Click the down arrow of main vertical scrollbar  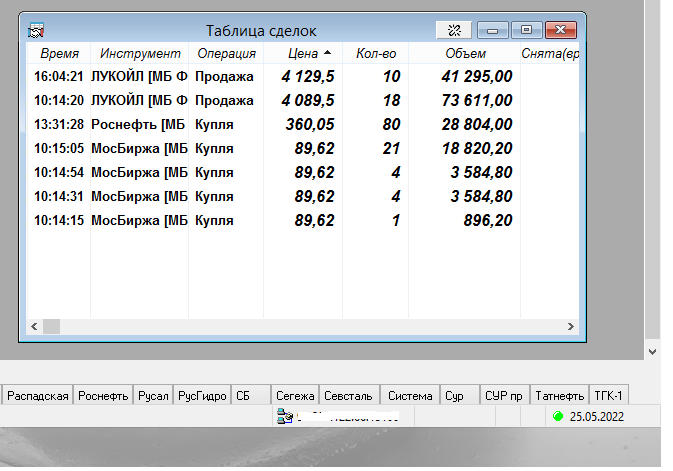pos(652,352)
